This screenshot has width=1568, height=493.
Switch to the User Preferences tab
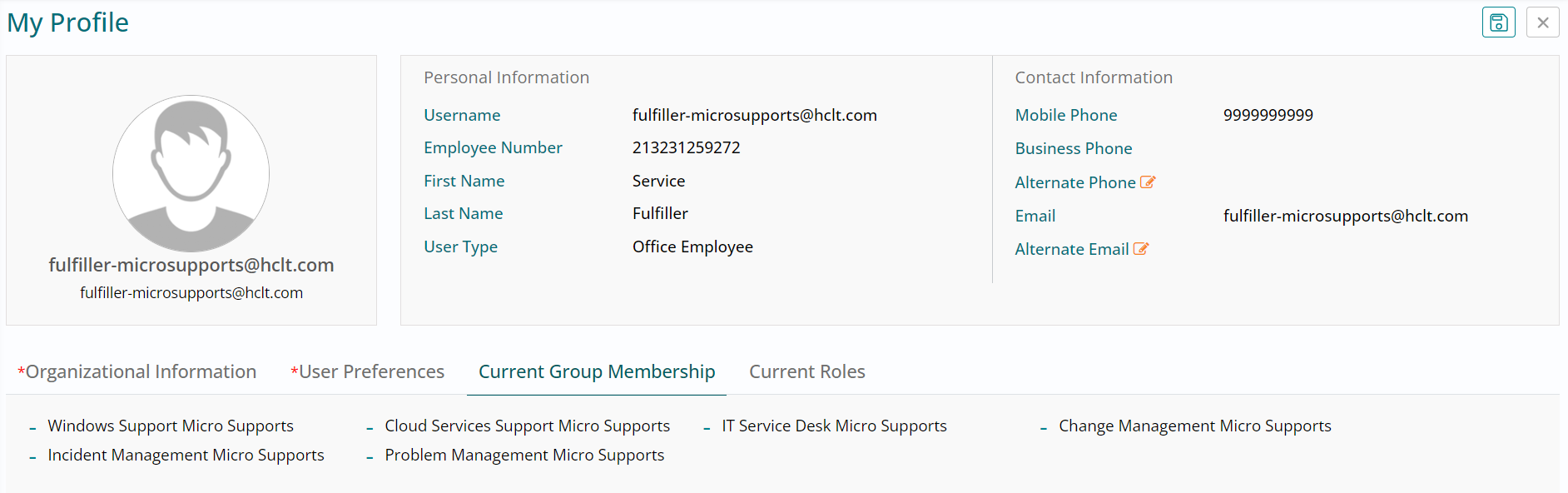pos(368,371)
